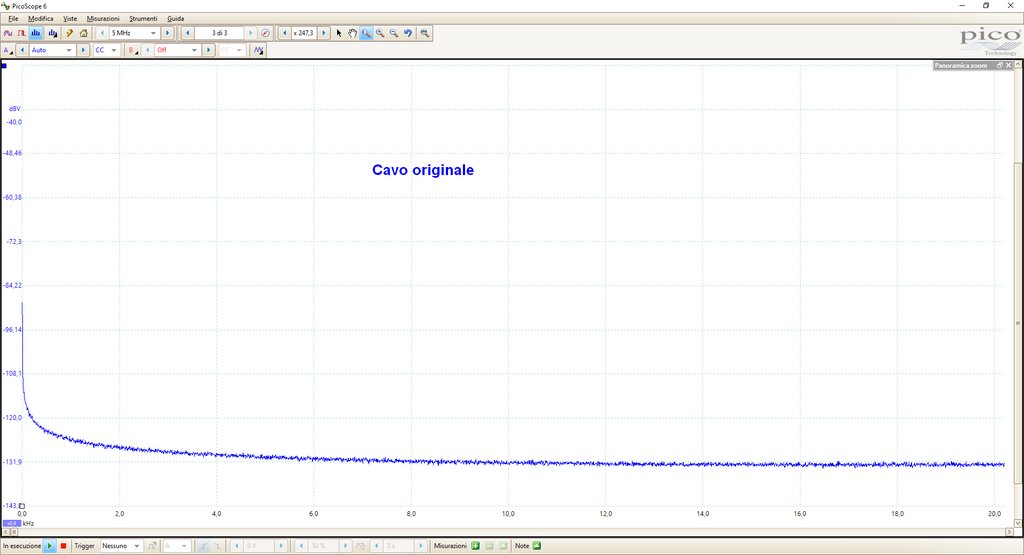Click the blue Channel A axis marker
The image size is (1024, 555).
[4, 66]
